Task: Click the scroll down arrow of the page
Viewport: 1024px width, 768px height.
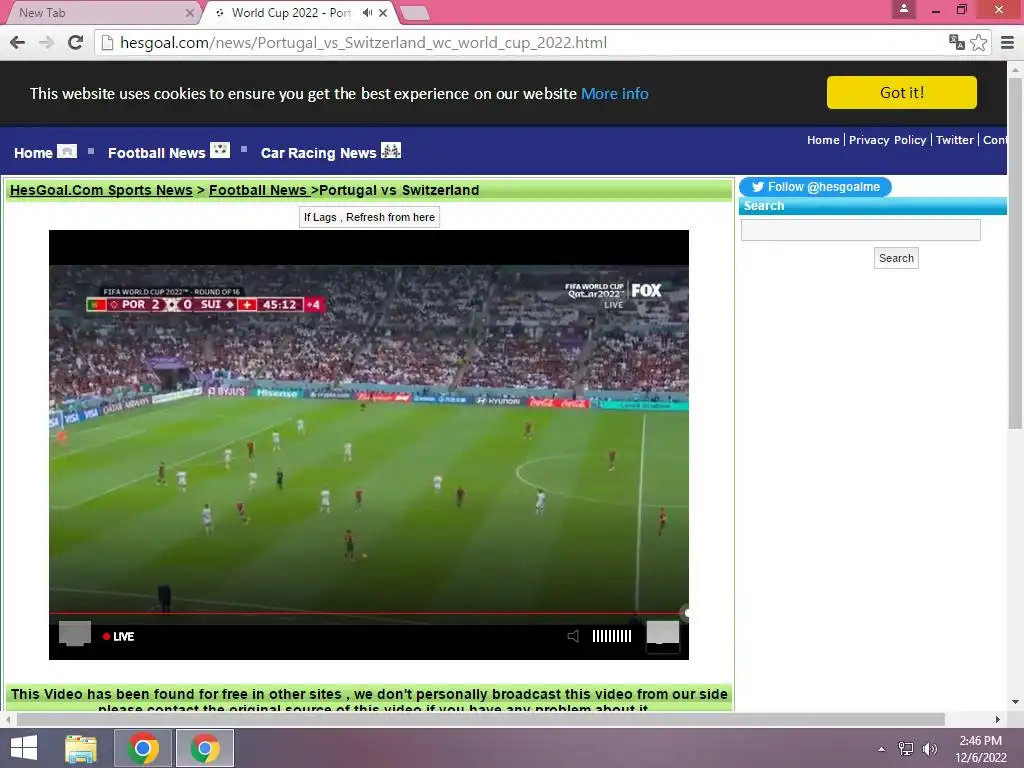Action: pos(1015,703)
